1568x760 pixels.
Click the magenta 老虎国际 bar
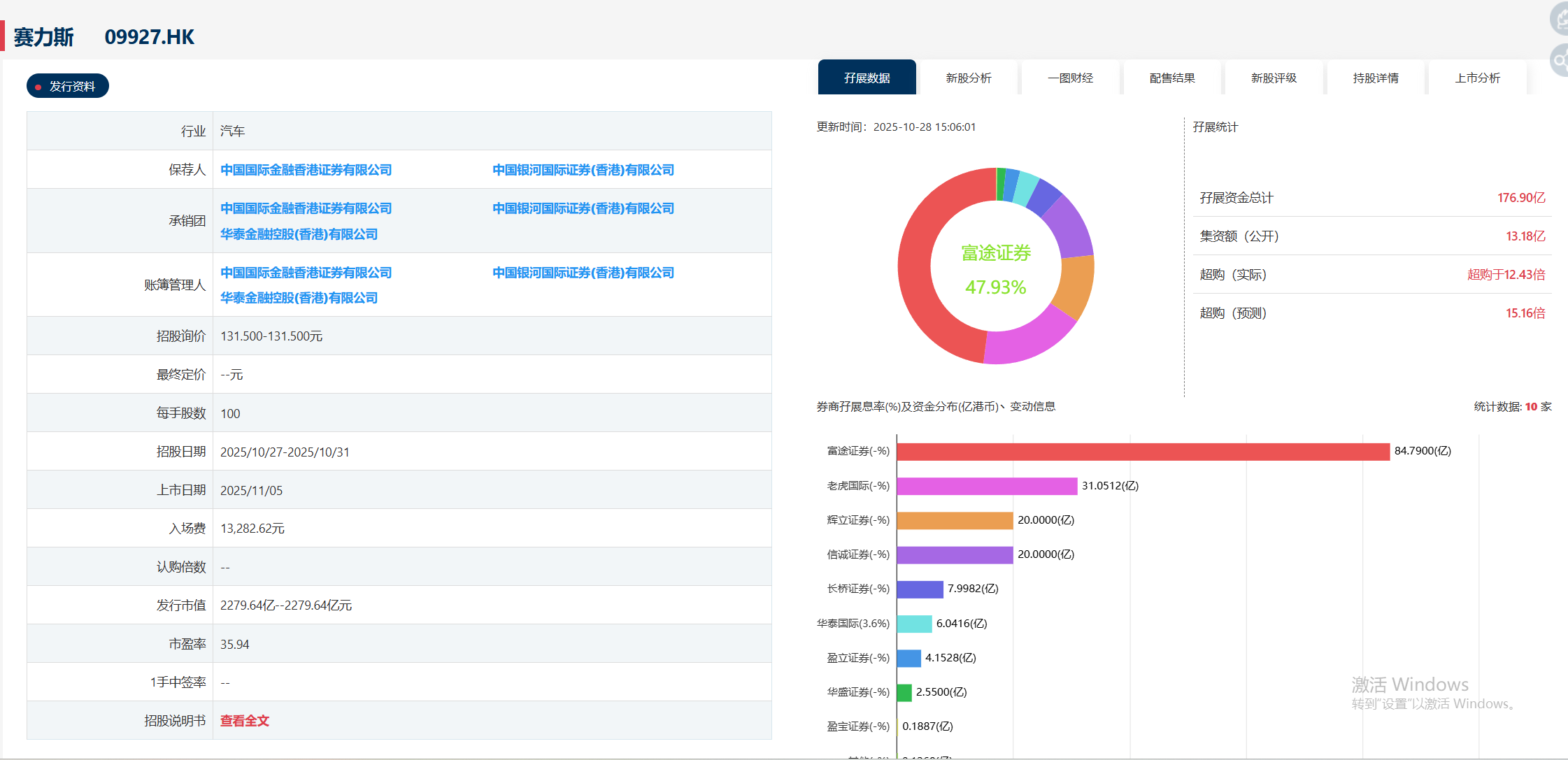[986, 486]
